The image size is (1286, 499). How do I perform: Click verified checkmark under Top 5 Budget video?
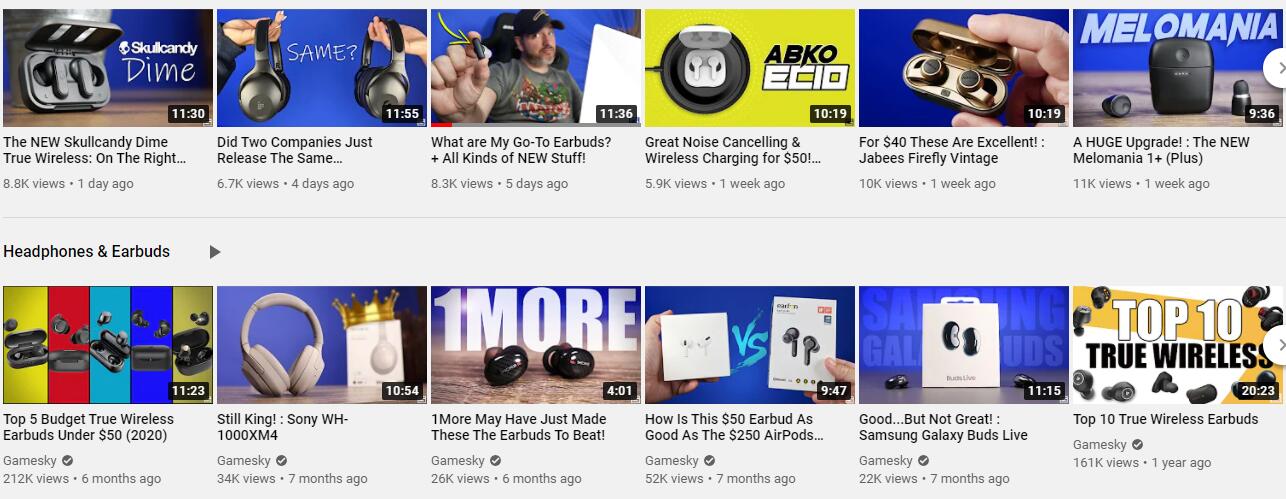pyautogui.click(x=67, y=461)
